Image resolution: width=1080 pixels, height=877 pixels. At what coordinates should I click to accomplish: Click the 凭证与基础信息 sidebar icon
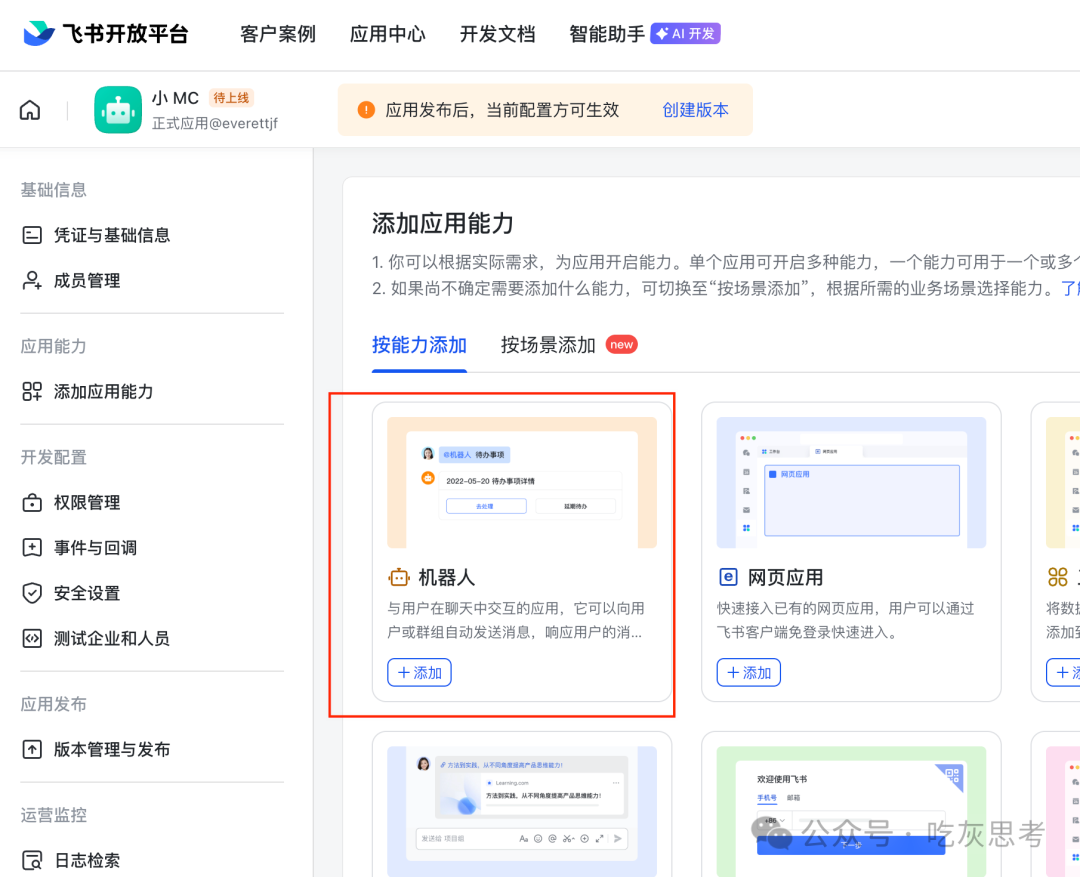point(32,235)
